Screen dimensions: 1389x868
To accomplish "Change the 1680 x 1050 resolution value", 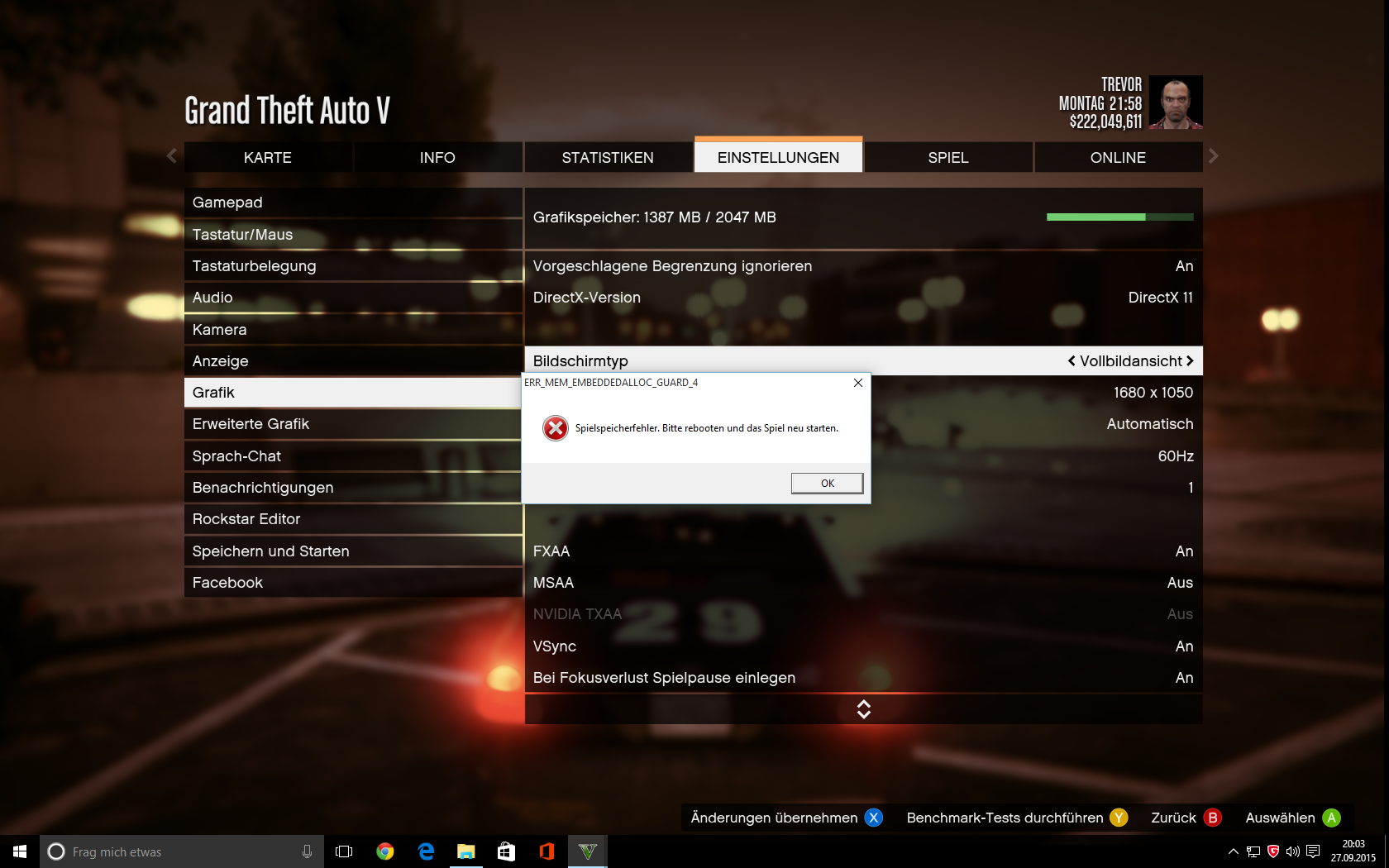I will pos(1153,393).
